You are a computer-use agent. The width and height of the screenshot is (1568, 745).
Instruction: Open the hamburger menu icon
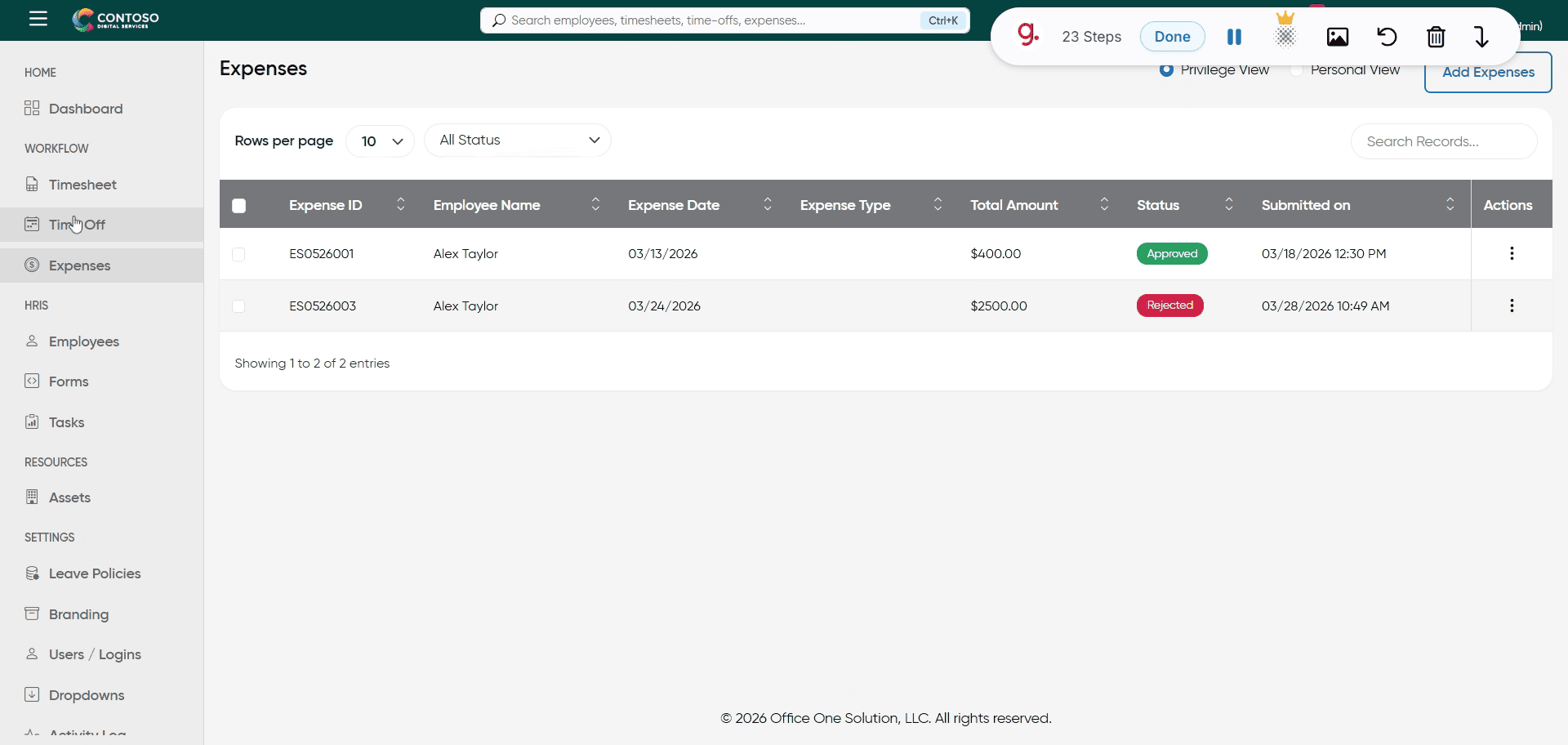(x=38, y=19)
